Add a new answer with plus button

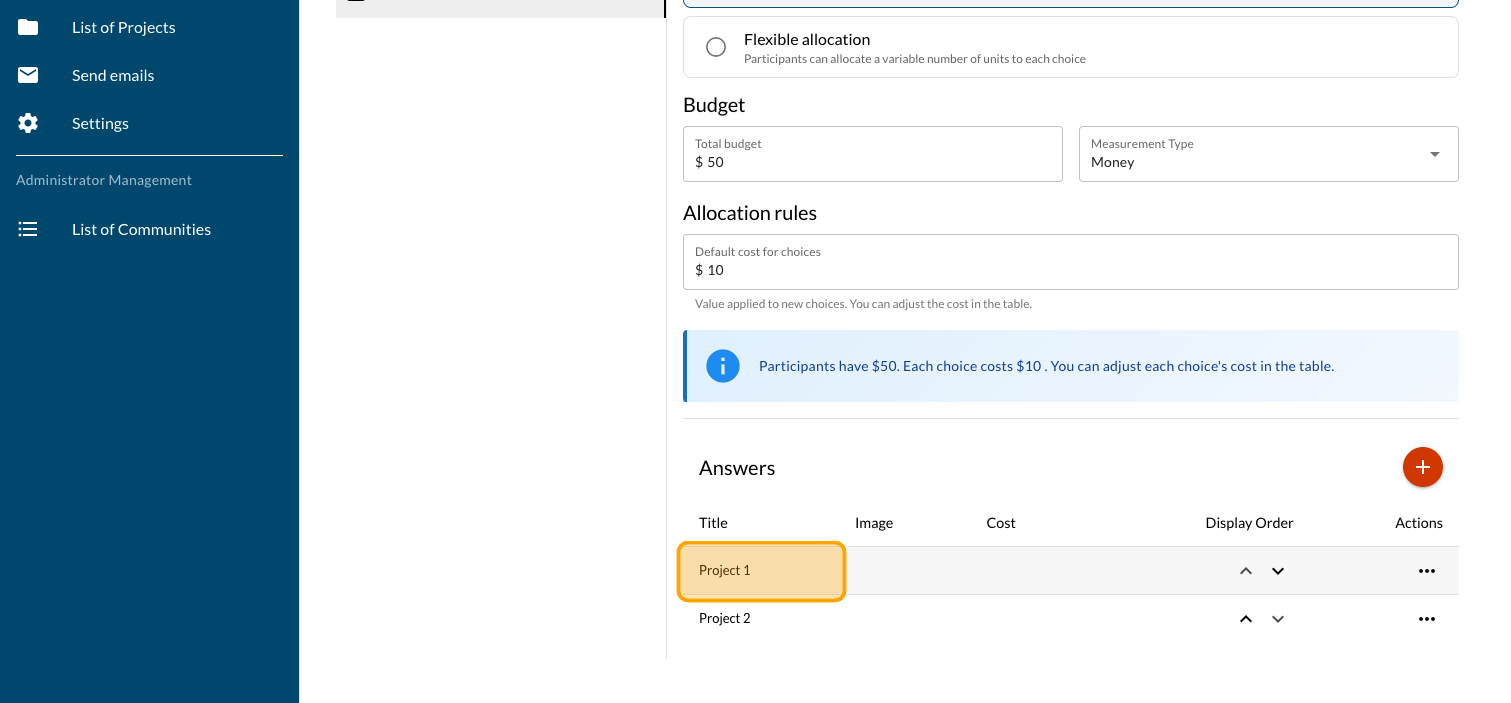1422,467
